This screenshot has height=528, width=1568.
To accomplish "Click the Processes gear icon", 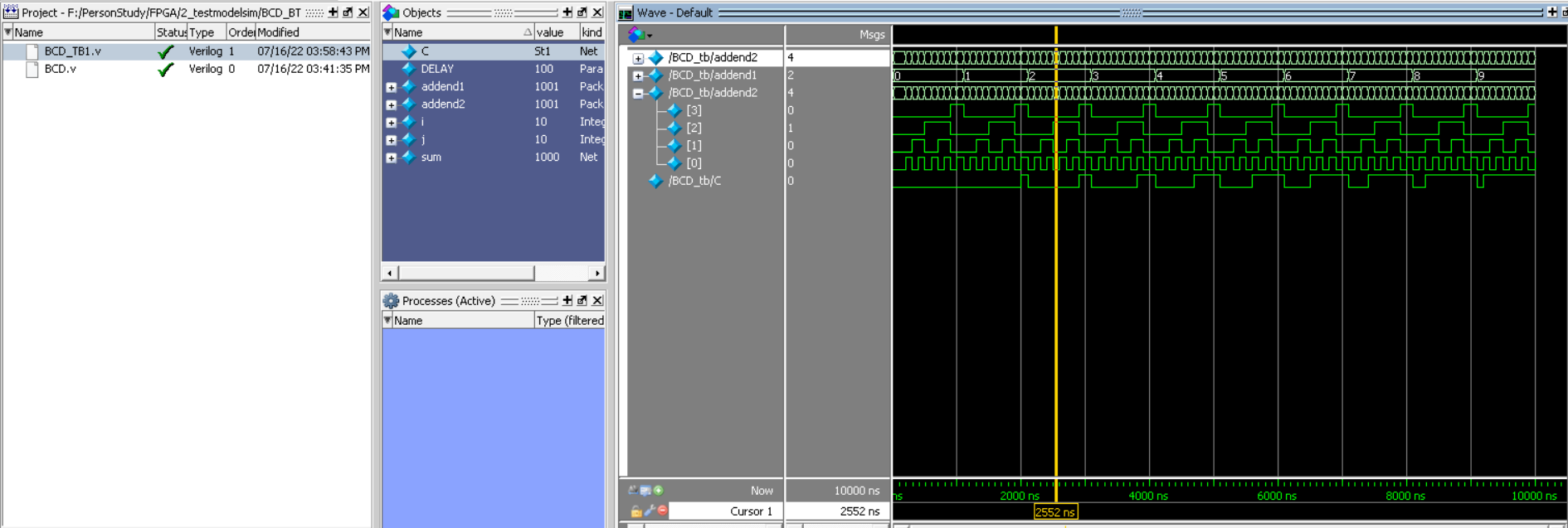I will pos(391,301).
